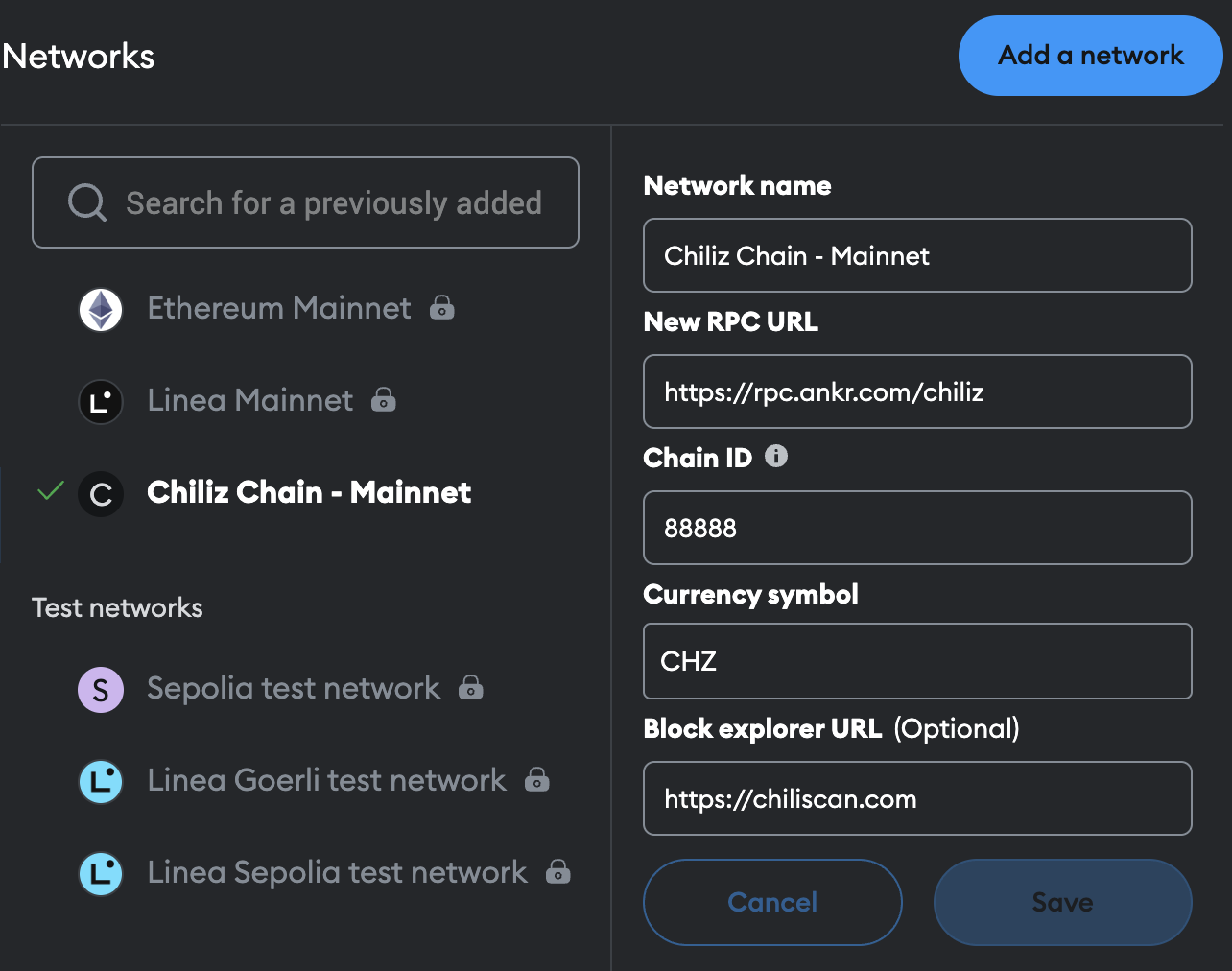Click the Linea Goerli network logo icon

[x=101, y=781]
